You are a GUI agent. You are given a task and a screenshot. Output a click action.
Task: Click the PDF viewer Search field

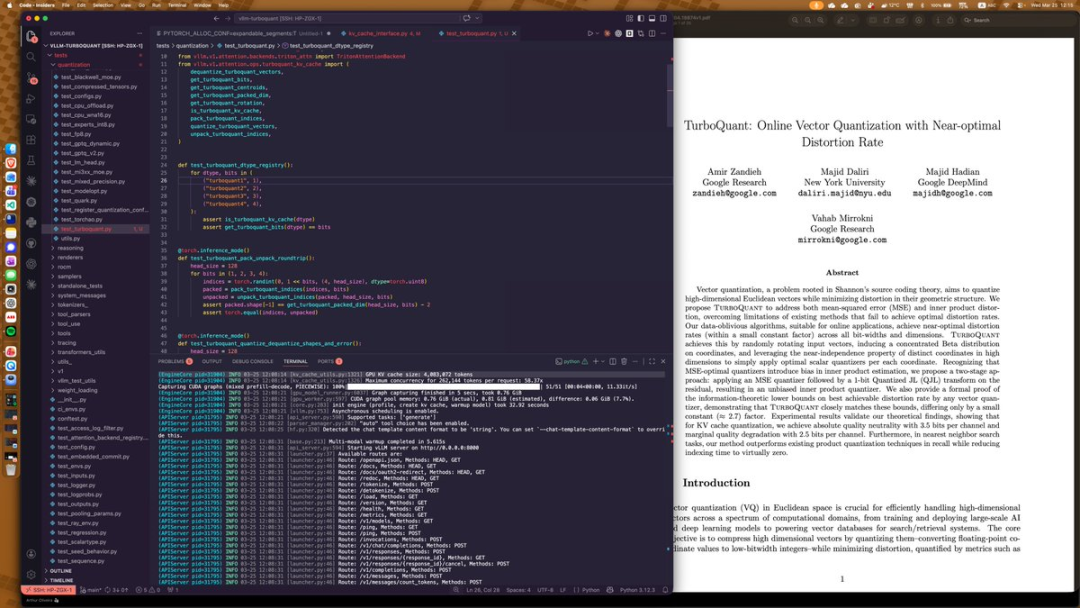pyautogui.click(x=1017, y=20)
